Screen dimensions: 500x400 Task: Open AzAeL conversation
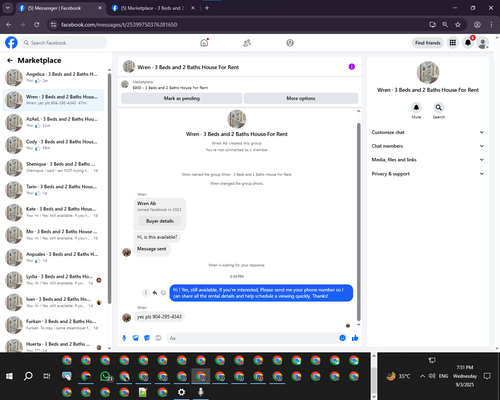(53, 122)
